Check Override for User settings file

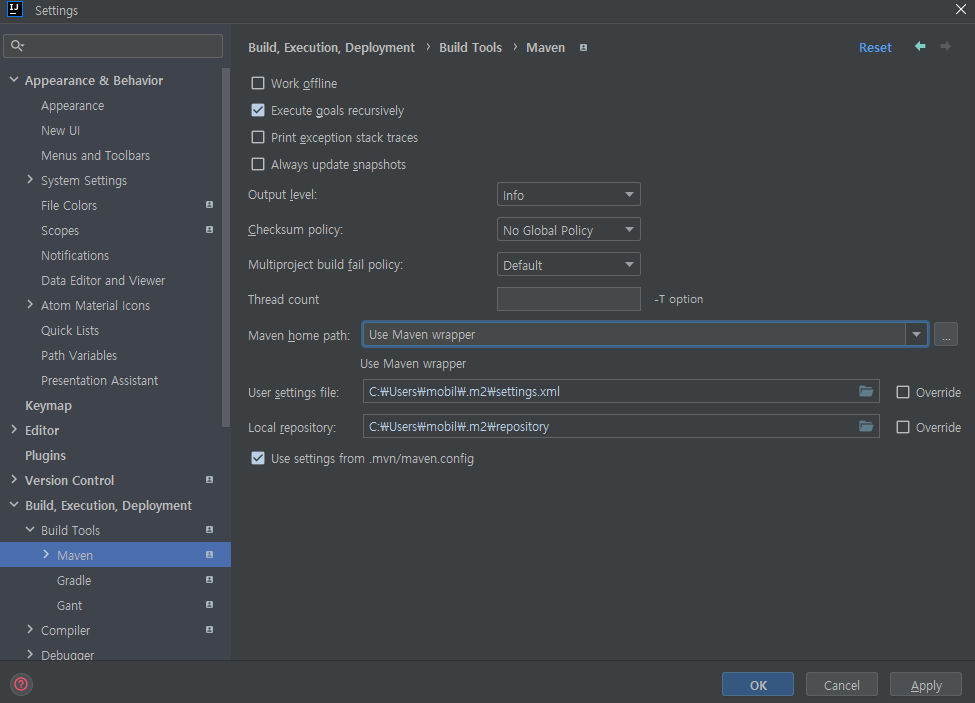(903, 393)
